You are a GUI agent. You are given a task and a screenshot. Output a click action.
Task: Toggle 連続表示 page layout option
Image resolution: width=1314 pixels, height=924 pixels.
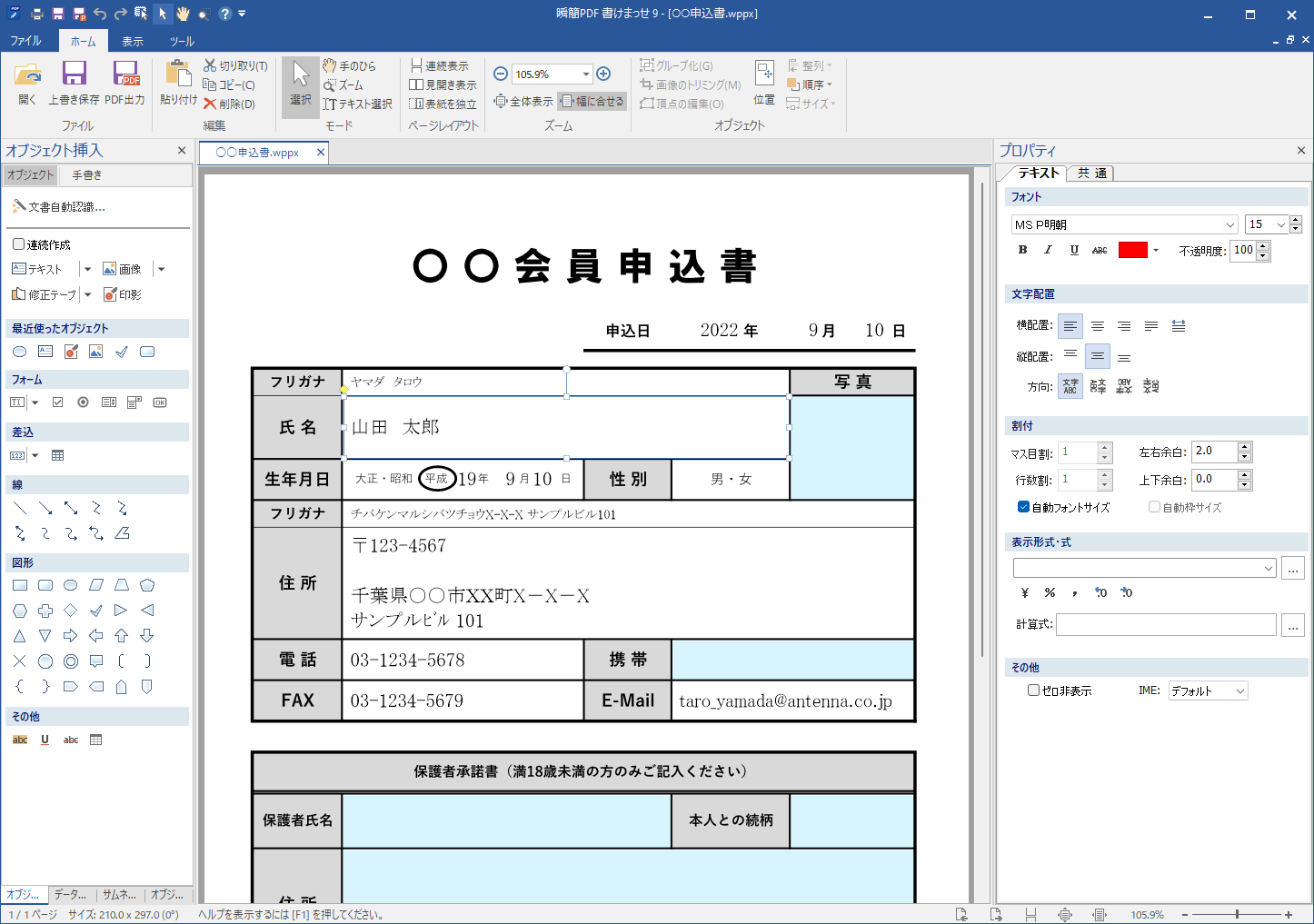(x=440, y=65)
